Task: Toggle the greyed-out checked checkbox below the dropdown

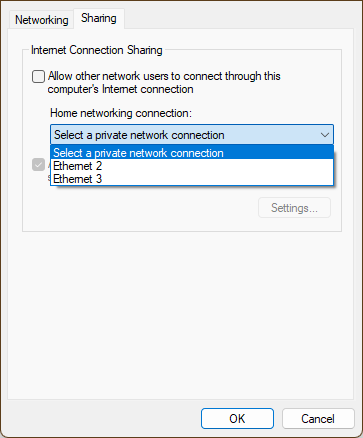Action: tap(38, 165)
